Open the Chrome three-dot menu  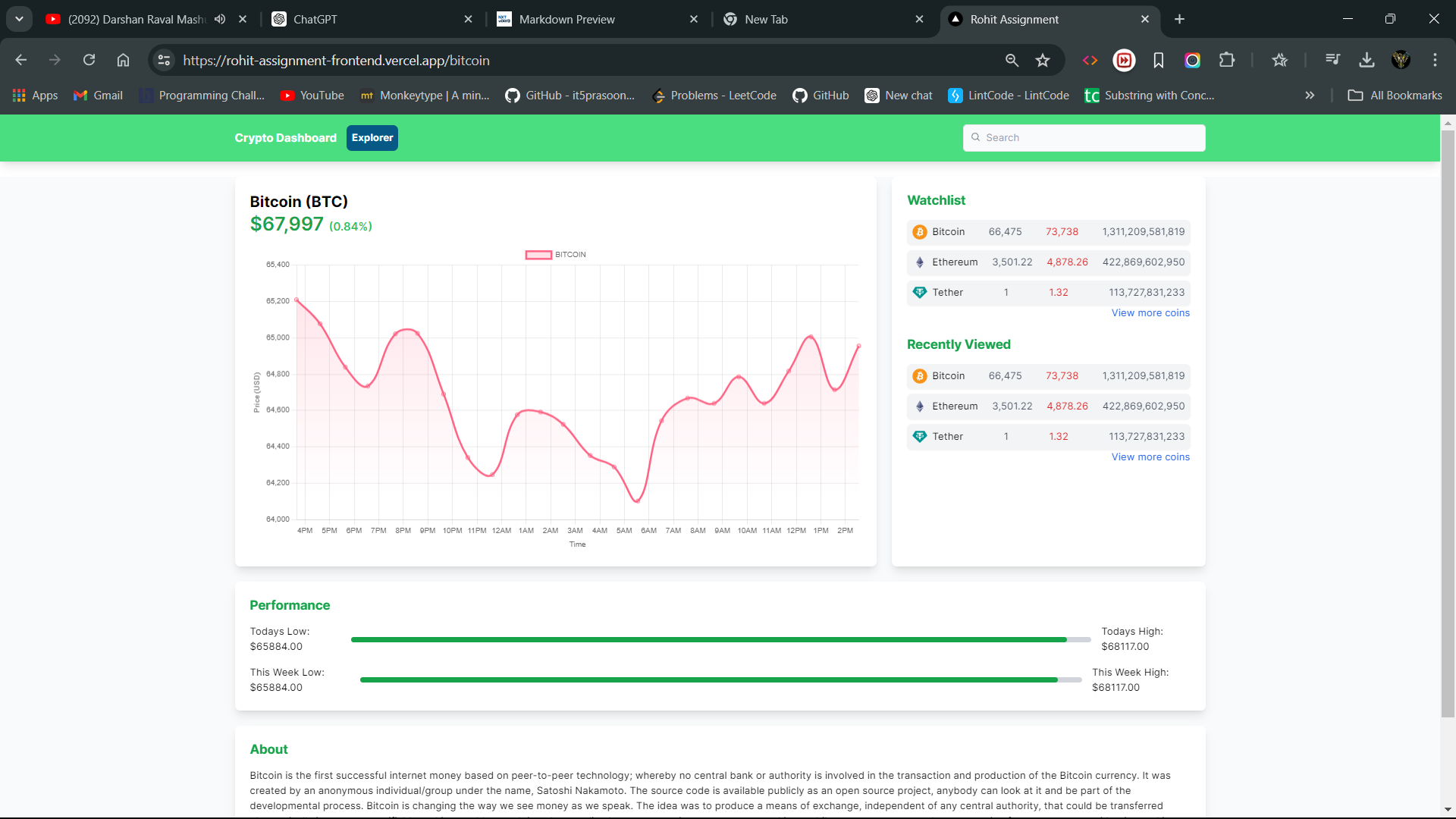[x=1435, y=60]
